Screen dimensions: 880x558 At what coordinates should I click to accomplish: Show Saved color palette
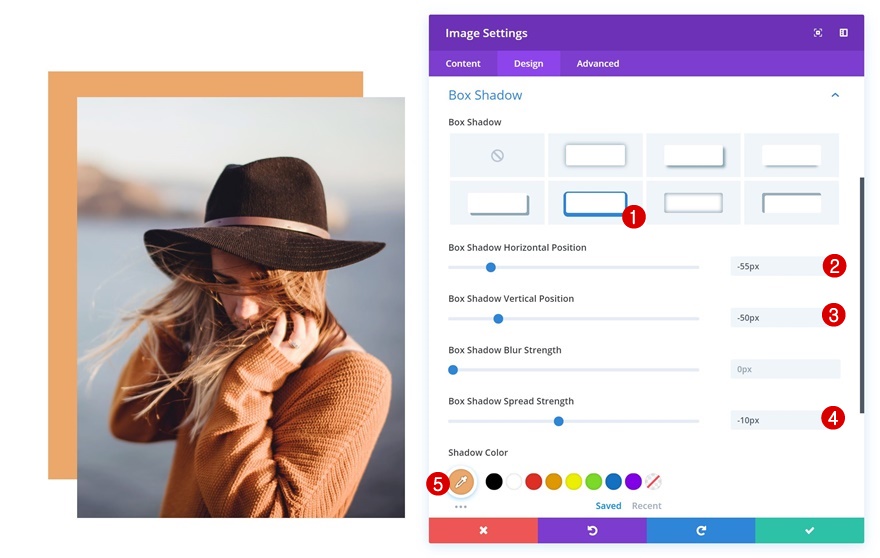[x=608, y=506]
